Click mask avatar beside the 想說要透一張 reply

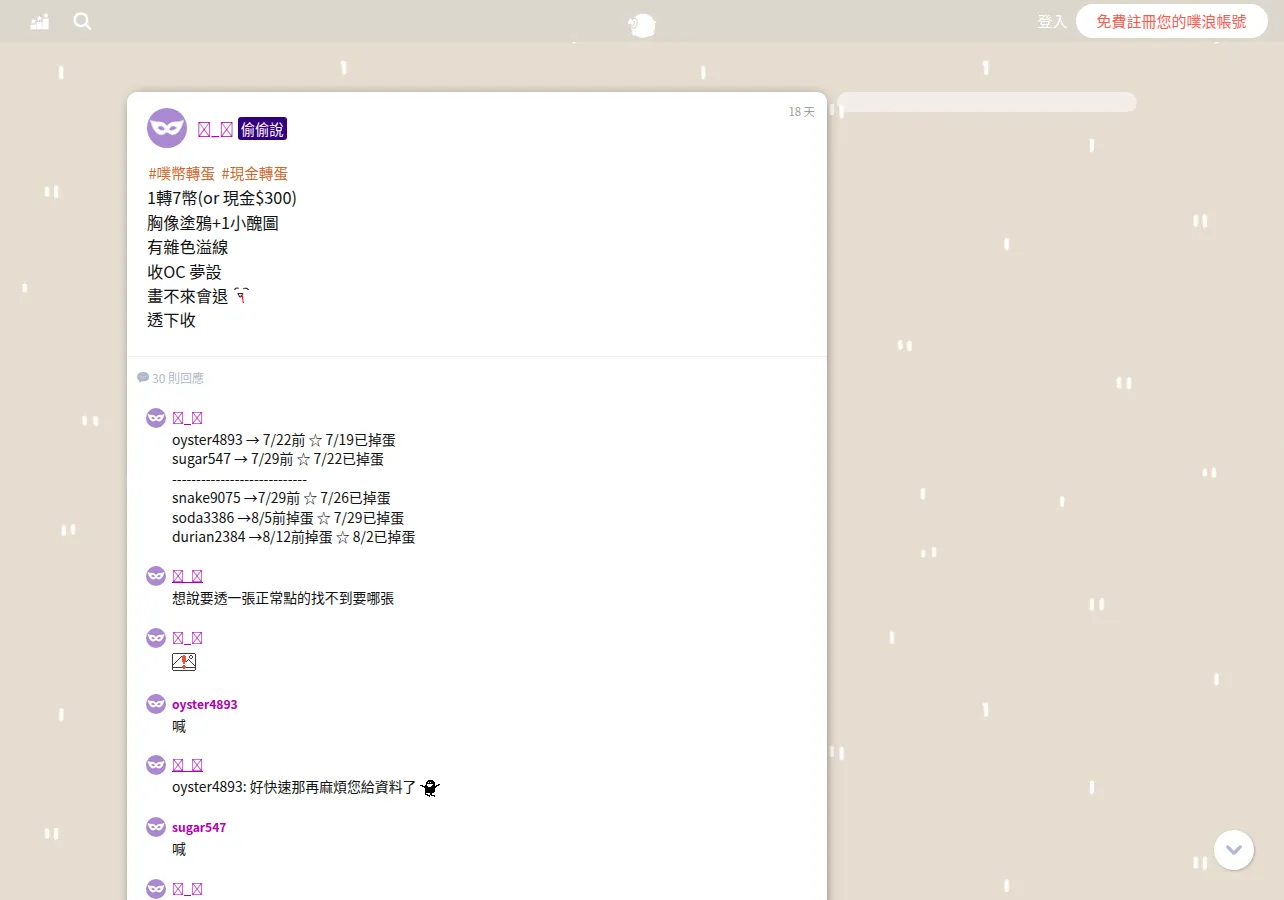[x=156, y=576]
